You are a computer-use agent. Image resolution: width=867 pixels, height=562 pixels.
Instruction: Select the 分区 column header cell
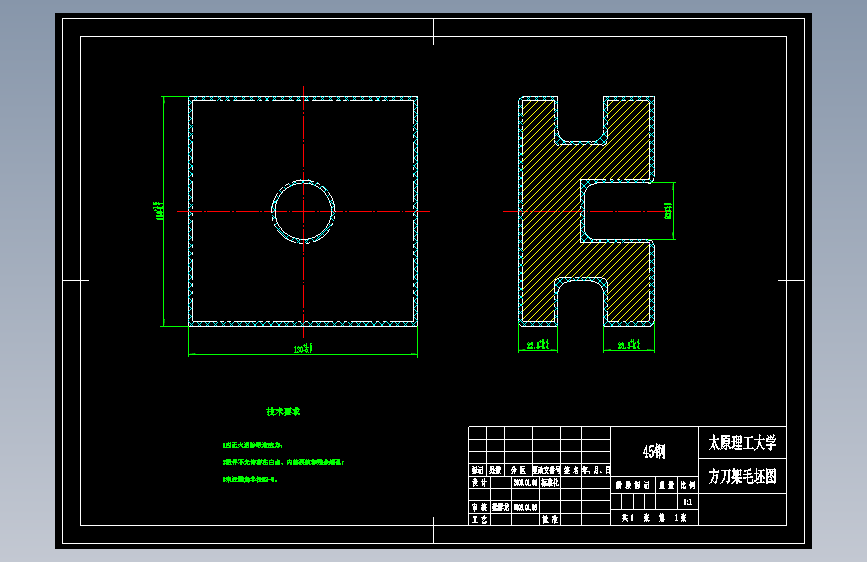click(518, 470)
